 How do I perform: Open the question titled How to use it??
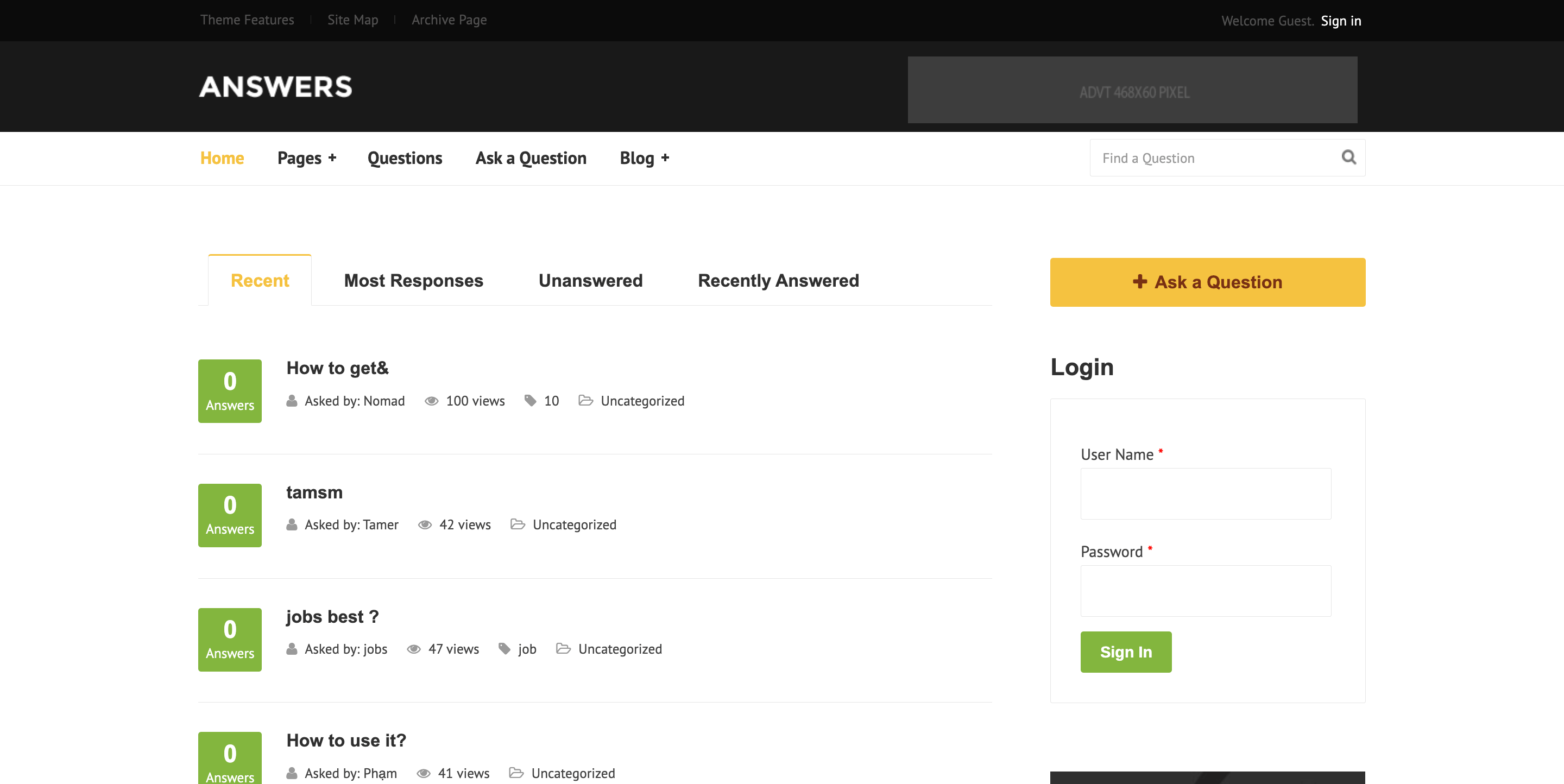coord(346,739)
